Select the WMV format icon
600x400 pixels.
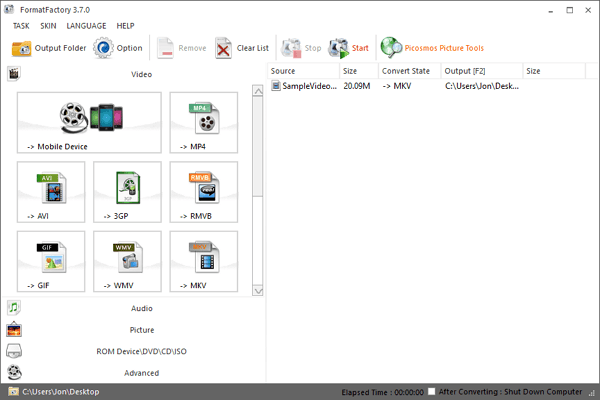127,261
